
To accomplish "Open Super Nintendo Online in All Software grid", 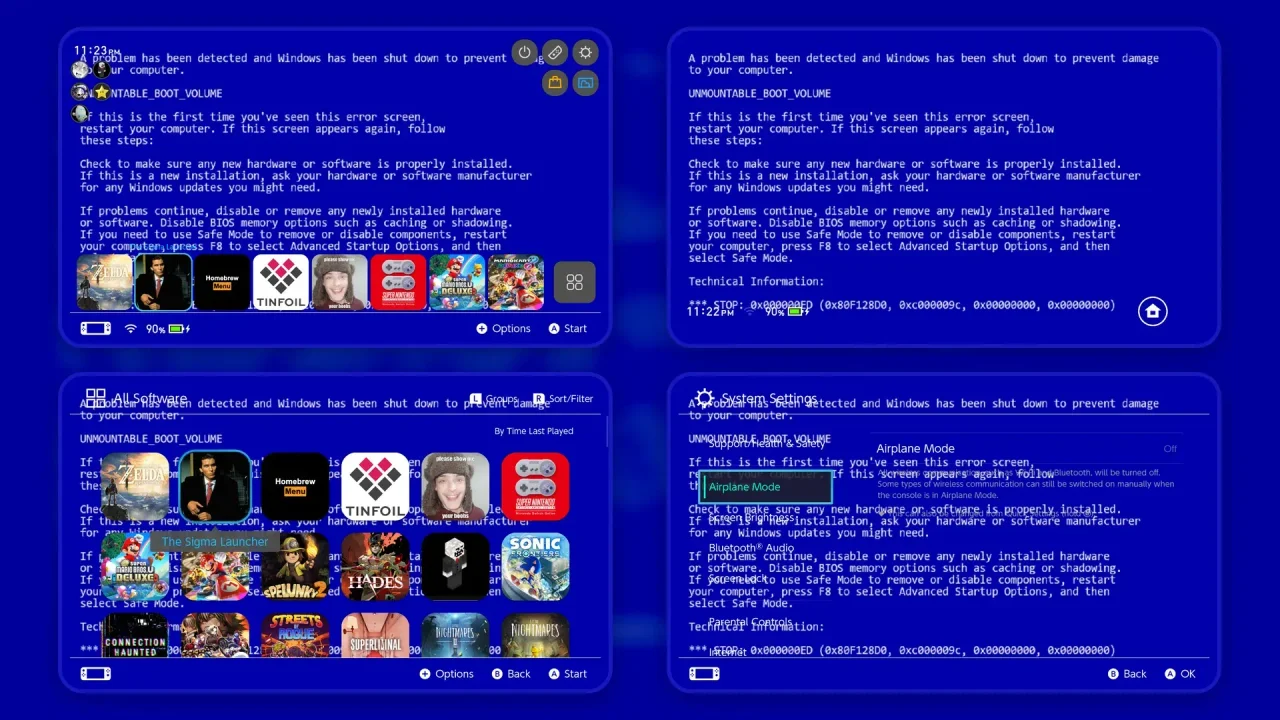I will coord(535,487).
